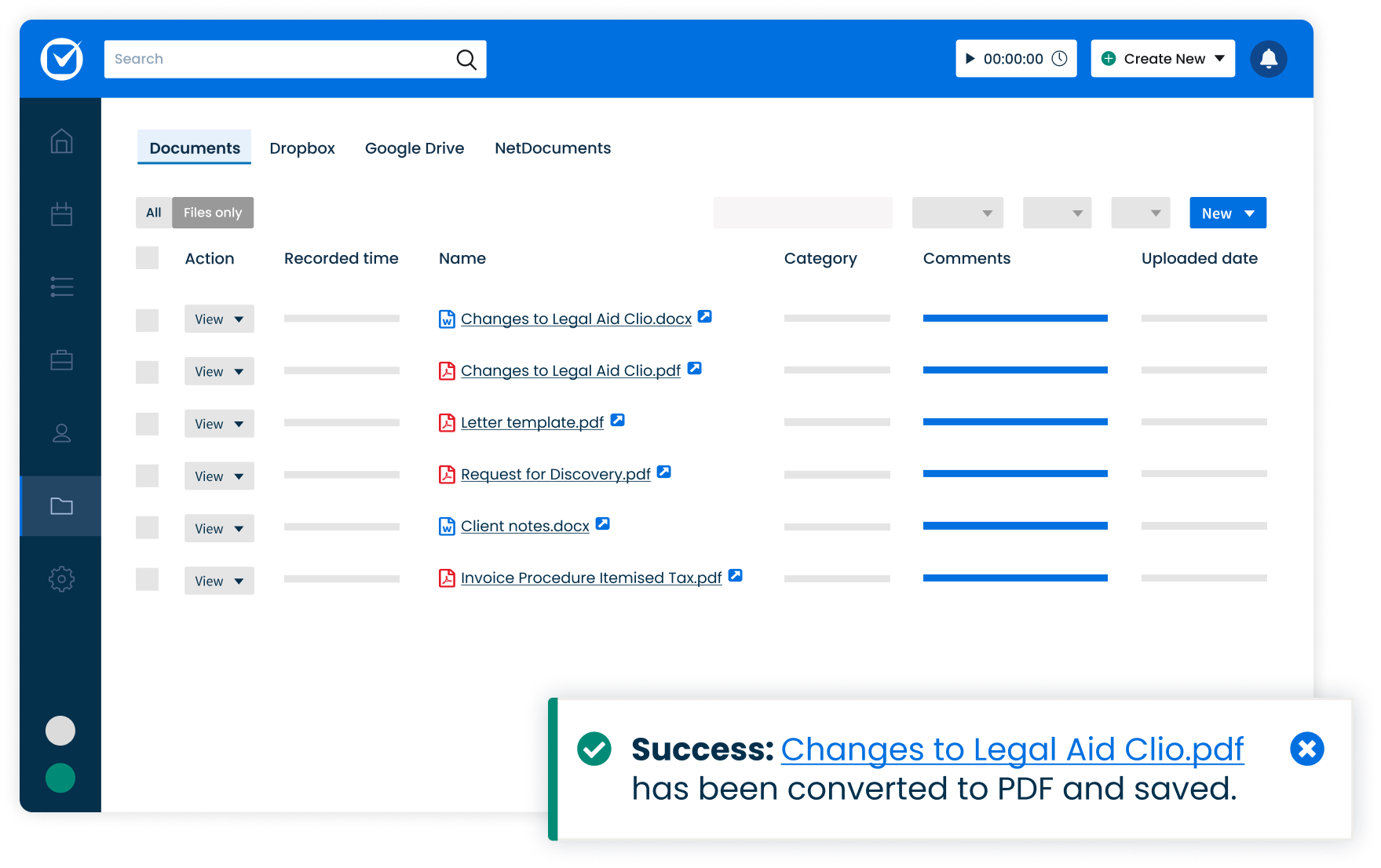
Task: Open the Changes to Legal Aid Clio.pdf link
Action: point(571,370)
